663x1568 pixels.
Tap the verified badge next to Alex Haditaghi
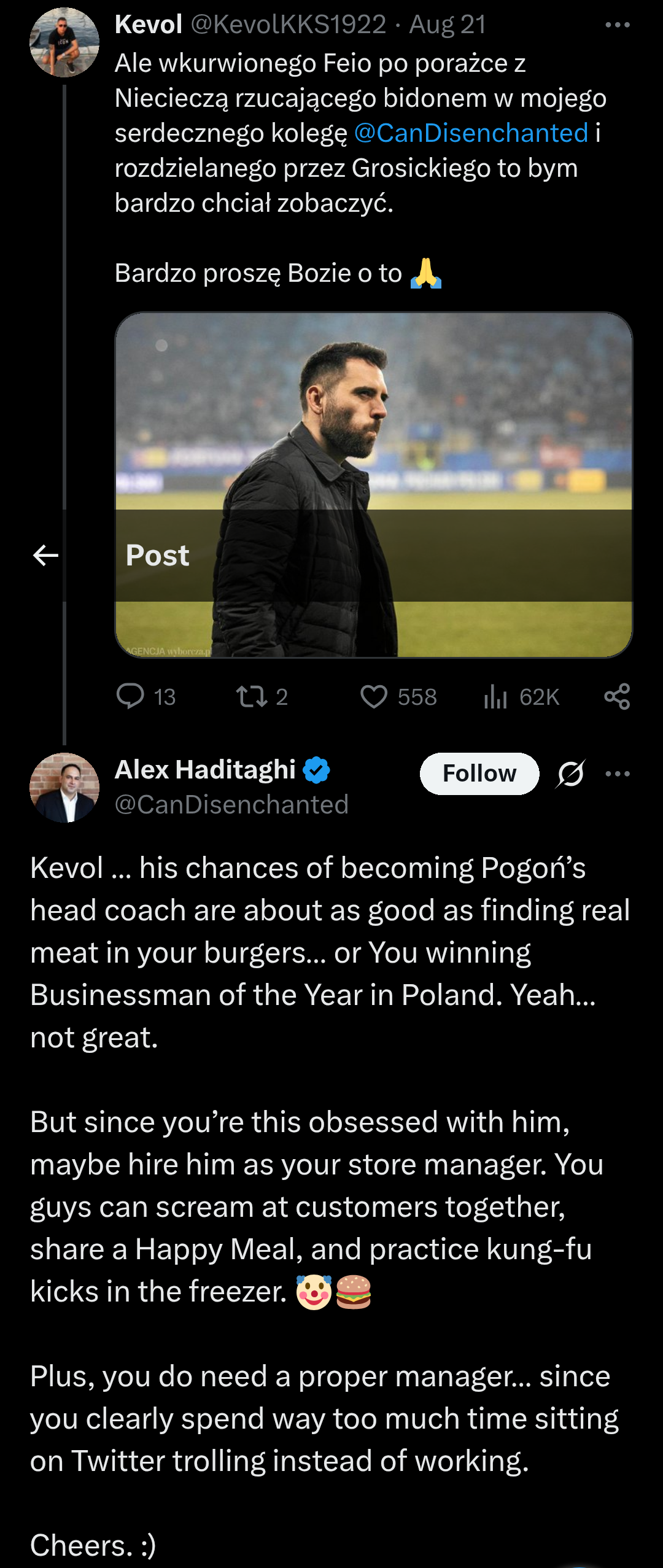click(x=316, y=770)
